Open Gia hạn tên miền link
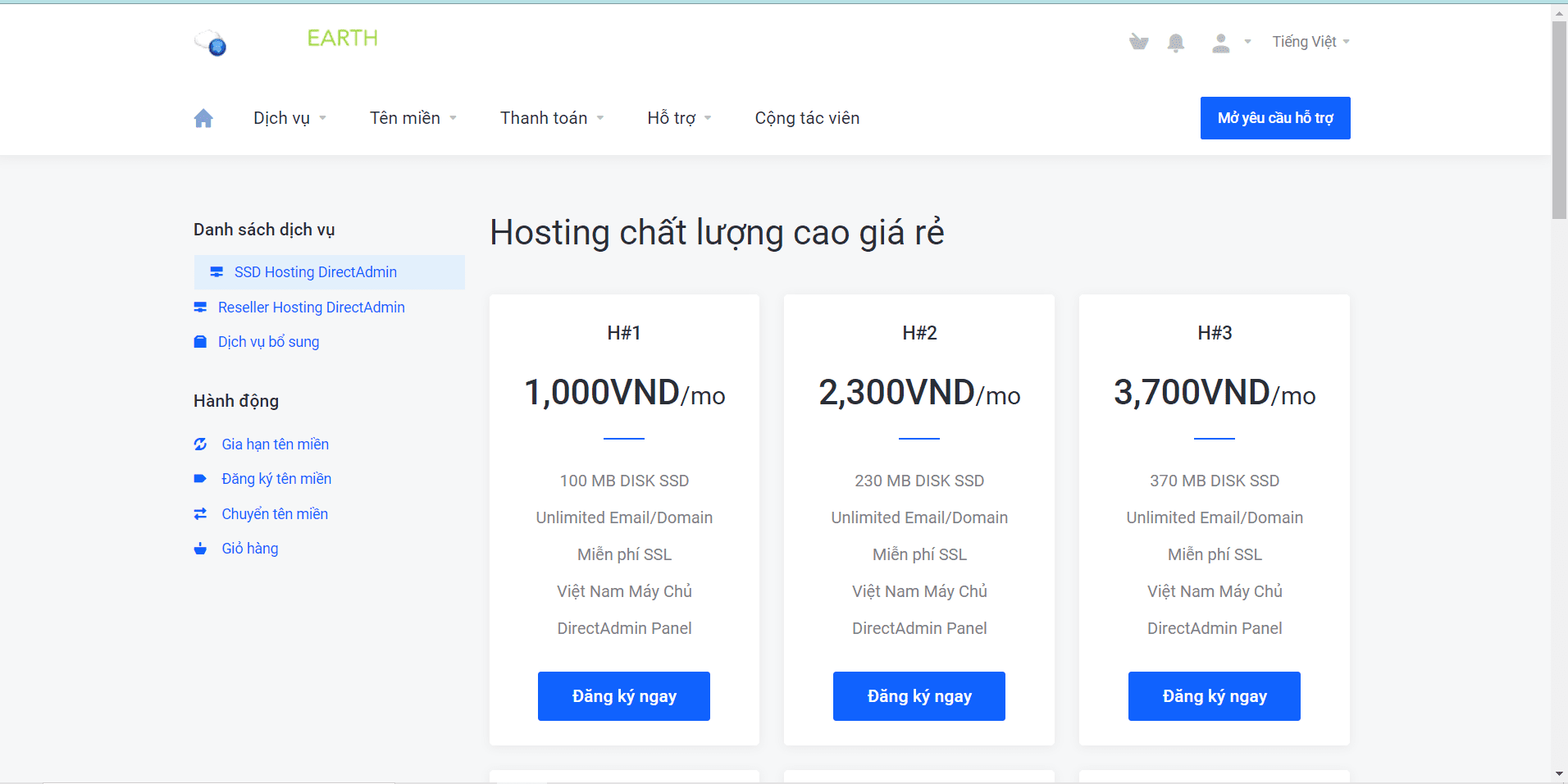The height and width of the screenshot is (784, 1568). point(276,444)
